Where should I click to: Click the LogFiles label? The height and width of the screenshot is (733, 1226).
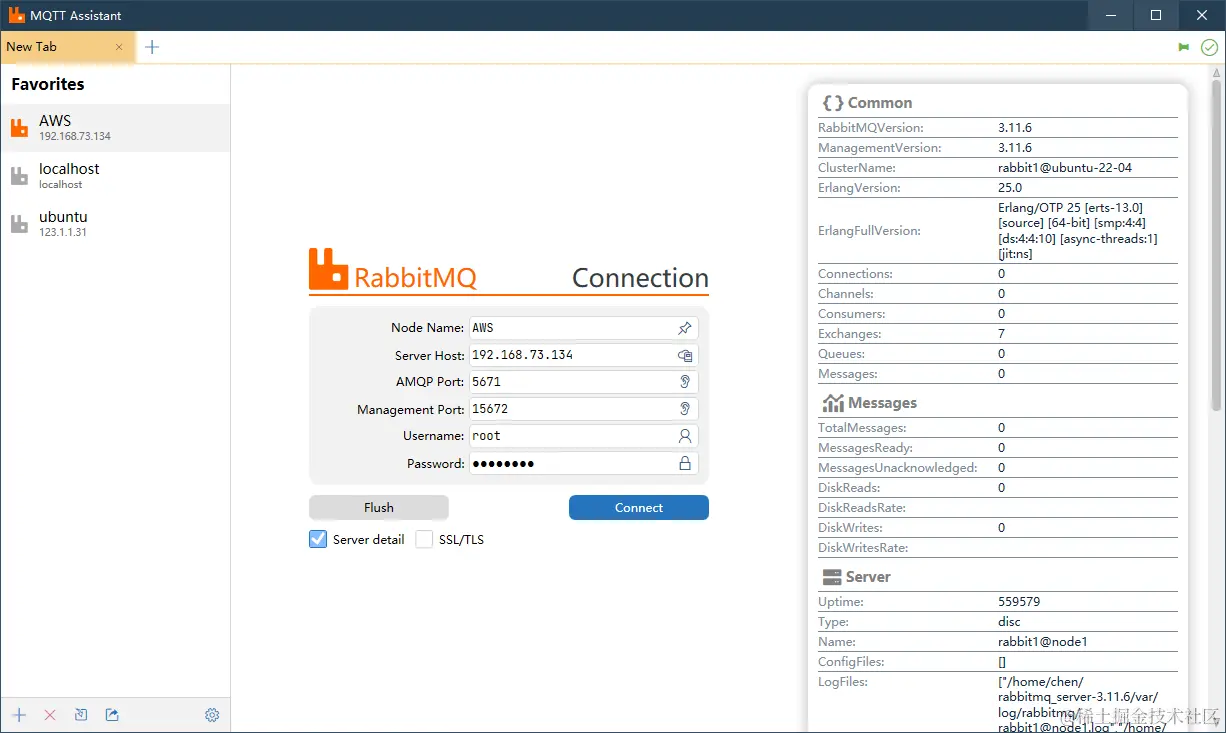[x=843, y=682]
